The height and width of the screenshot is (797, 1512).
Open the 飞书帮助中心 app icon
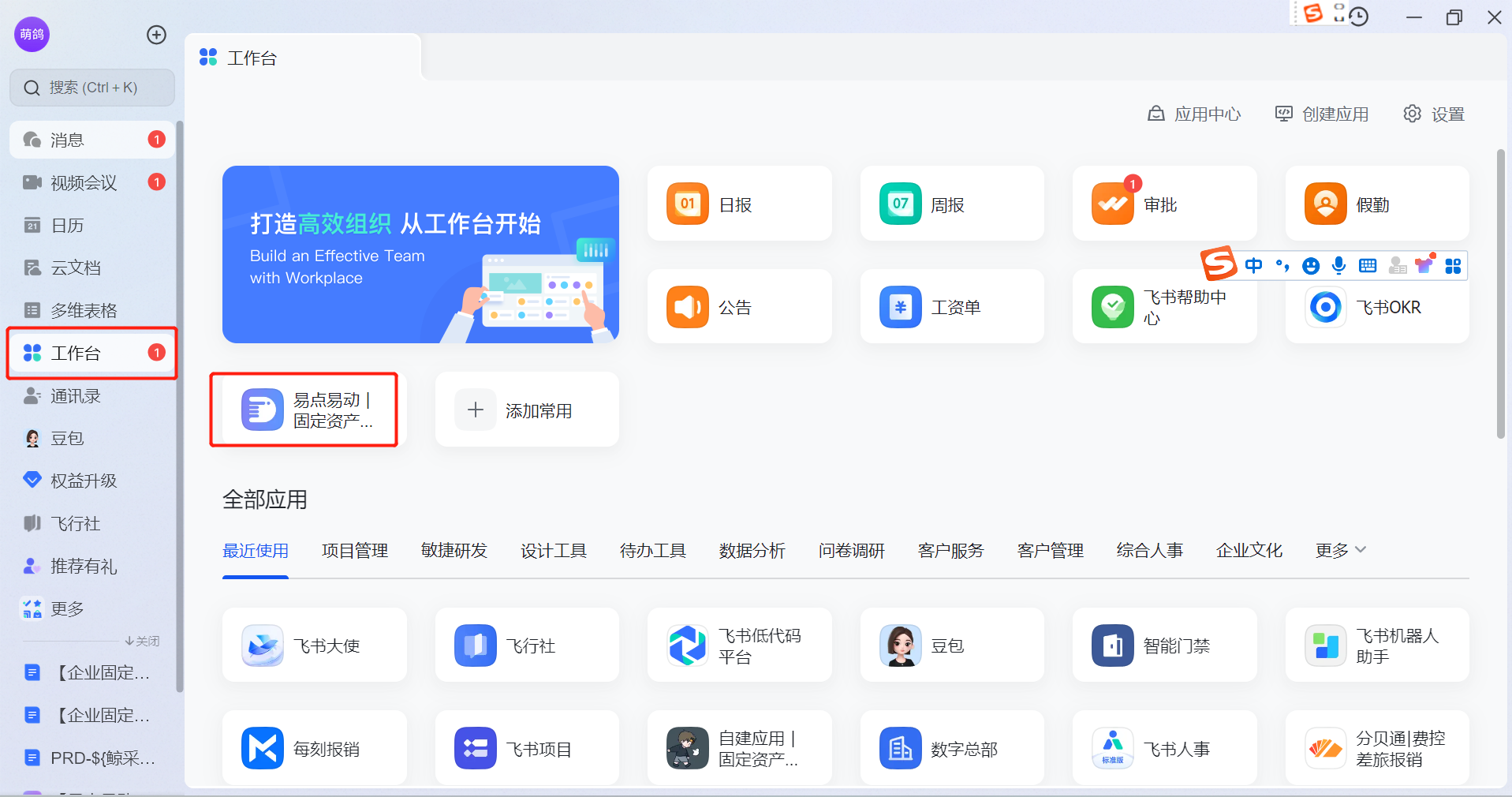point(1112,306)
